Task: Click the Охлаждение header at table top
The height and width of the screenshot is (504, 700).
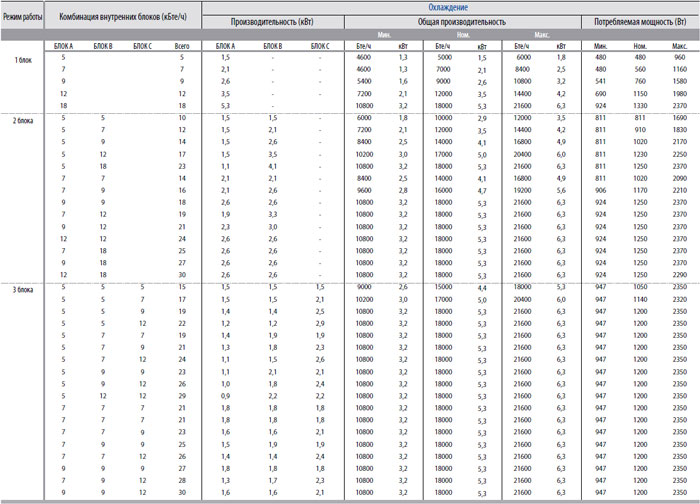Action: 449,7
